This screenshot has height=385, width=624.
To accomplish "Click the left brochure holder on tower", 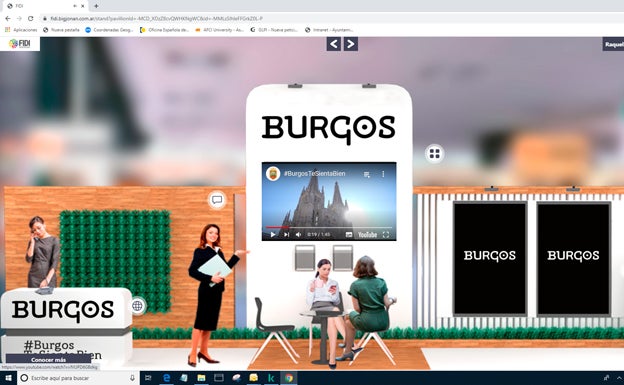I will point(305,258).
